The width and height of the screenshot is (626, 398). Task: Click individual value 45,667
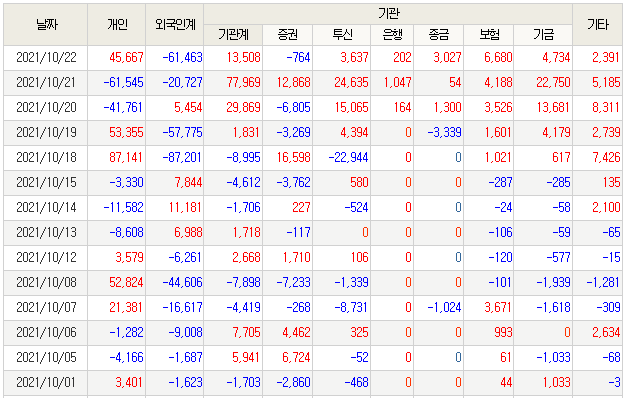pos(126,57)
